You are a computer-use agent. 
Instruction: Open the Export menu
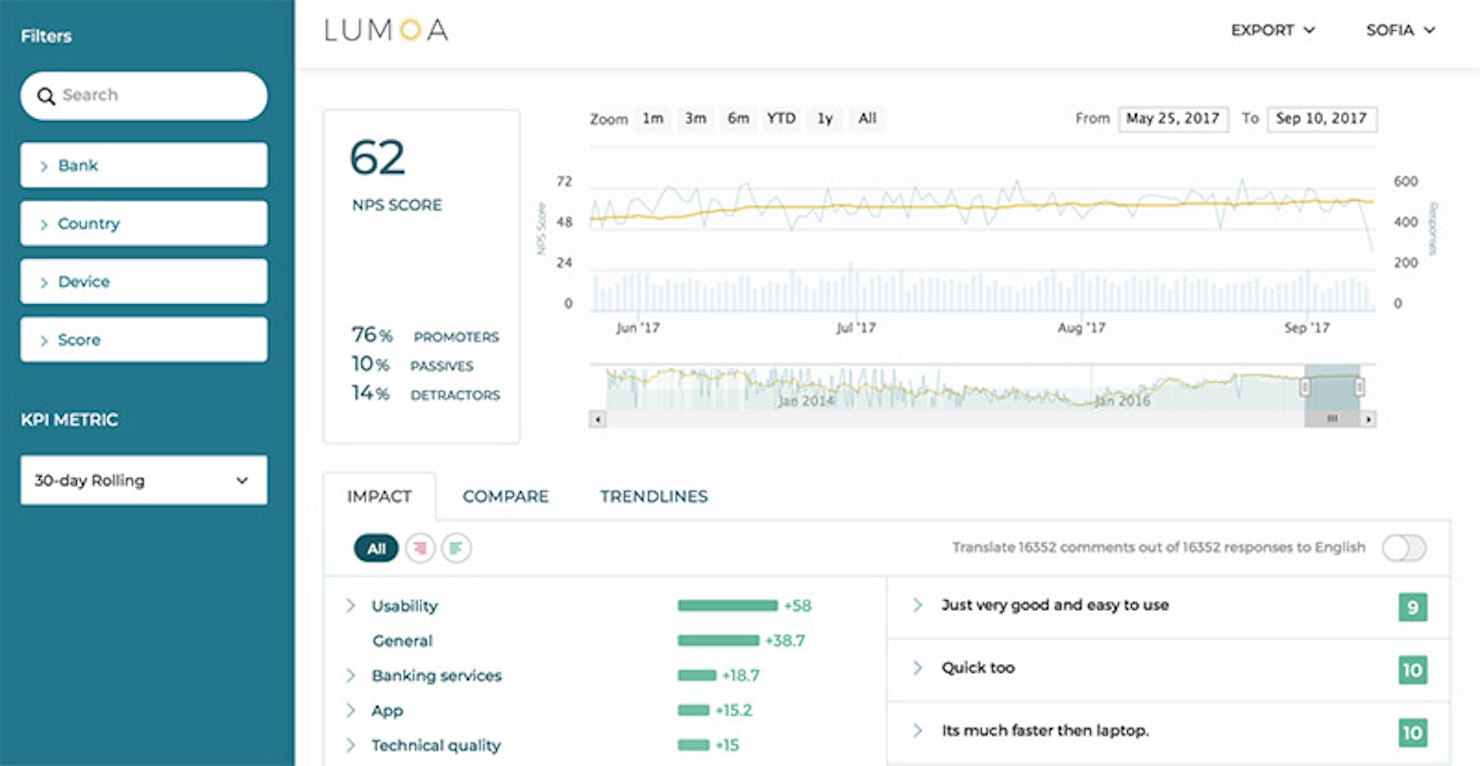pyautogui.click(x=1272, y=30)
